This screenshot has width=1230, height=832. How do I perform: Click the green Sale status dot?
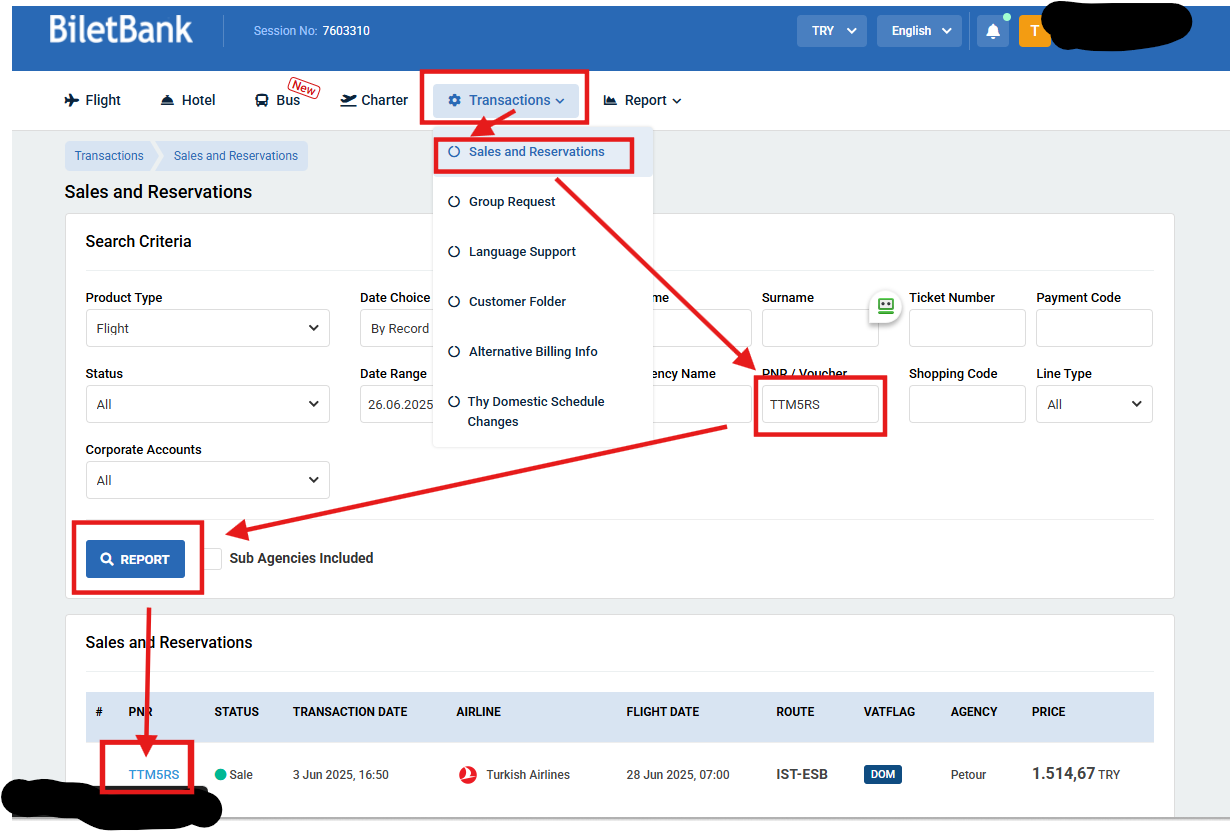(220, 774)
